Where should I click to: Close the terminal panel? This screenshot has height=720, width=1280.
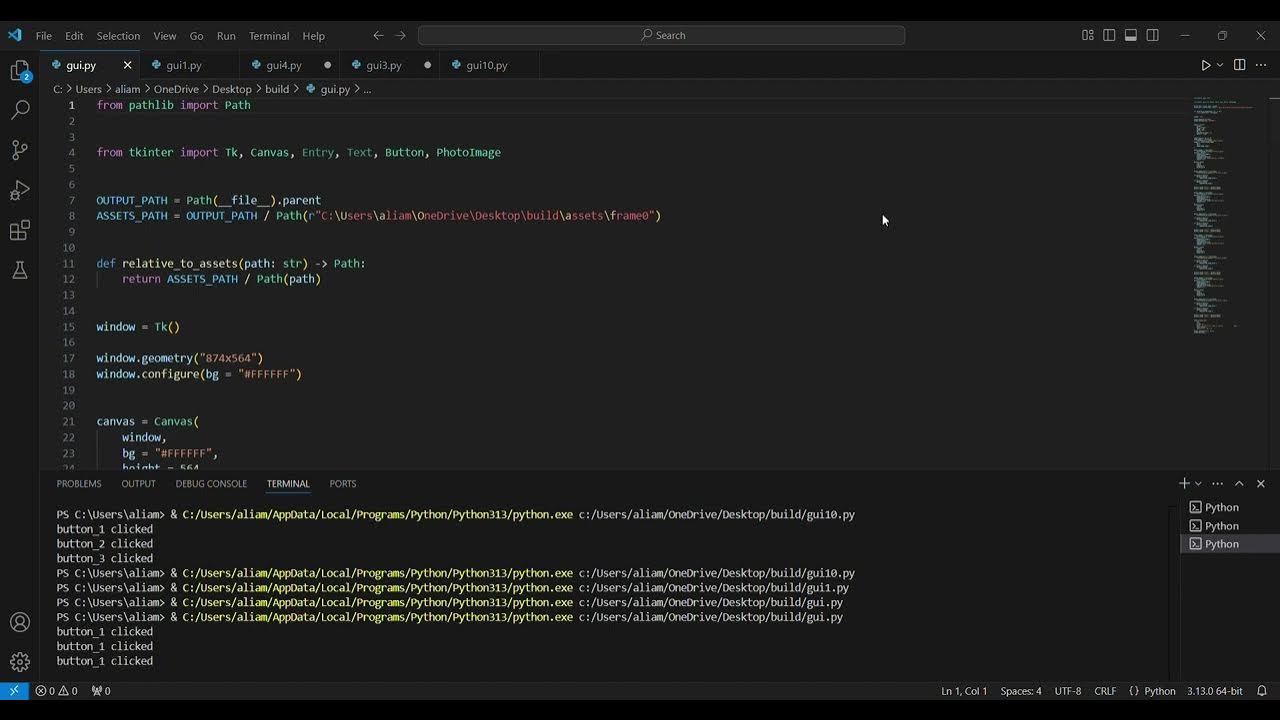pos(1261,483)
